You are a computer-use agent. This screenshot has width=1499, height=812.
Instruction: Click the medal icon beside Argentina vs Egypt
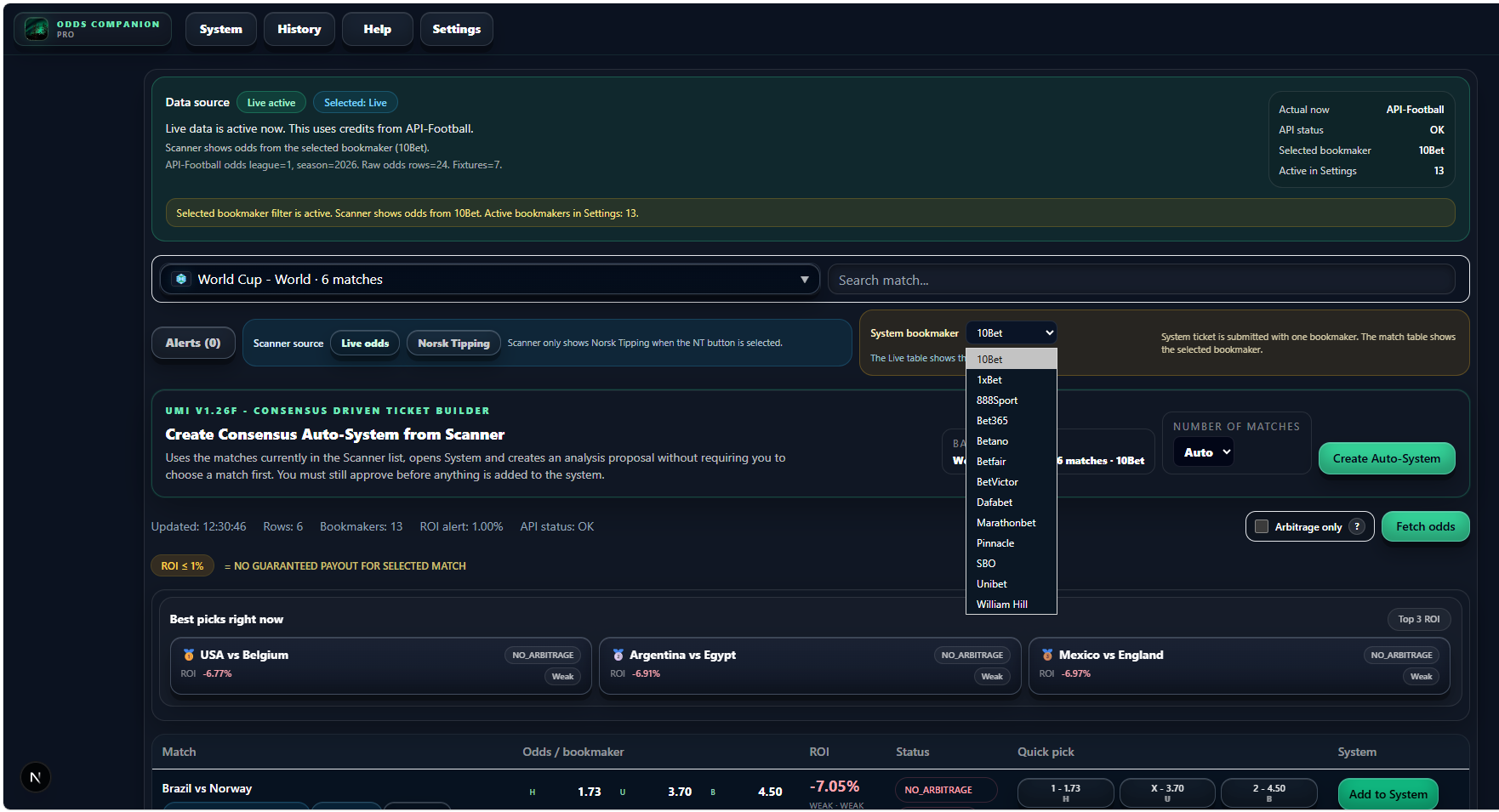click(618, 655)
